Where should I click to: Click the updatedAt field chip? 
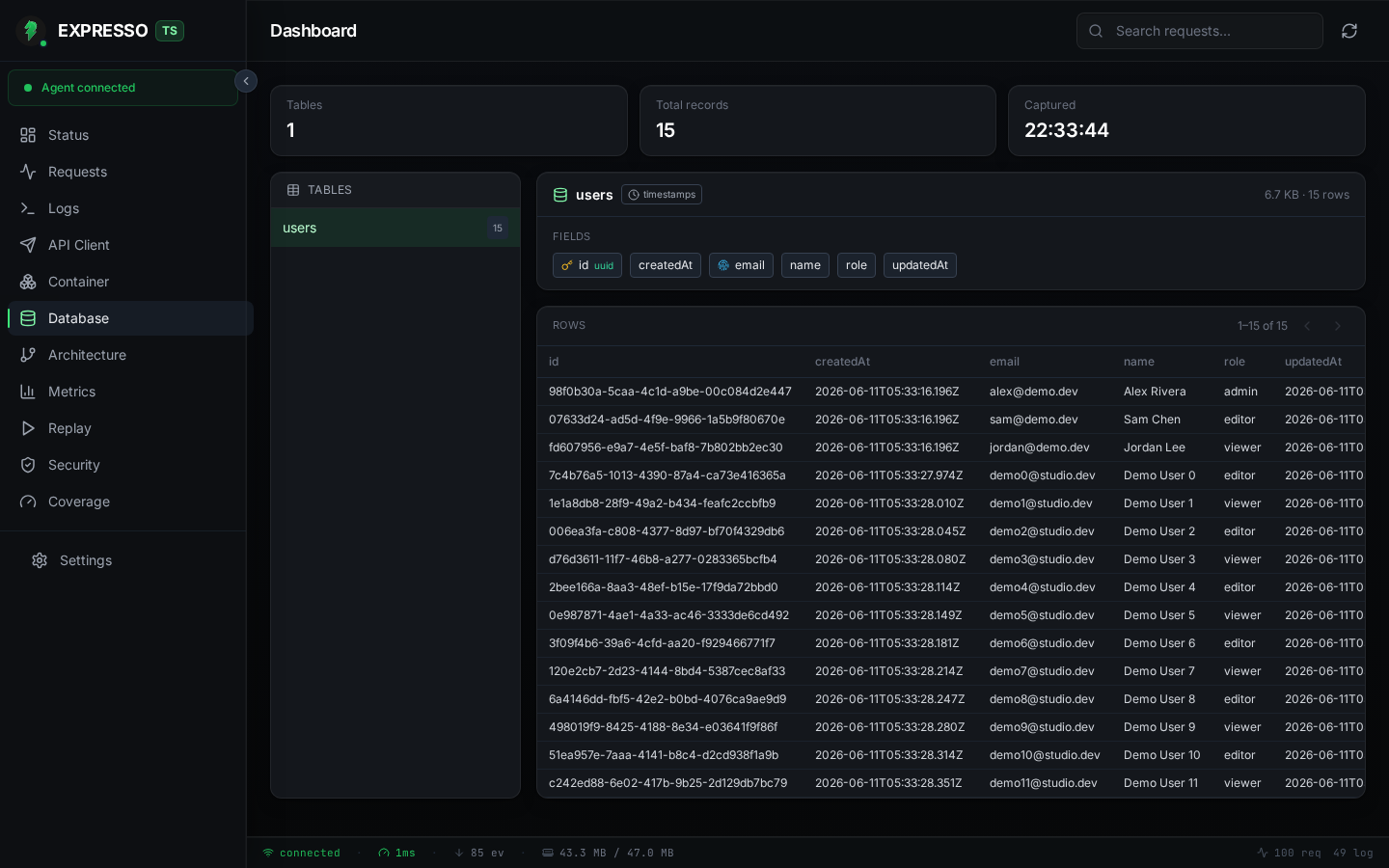tap(920, 265)
